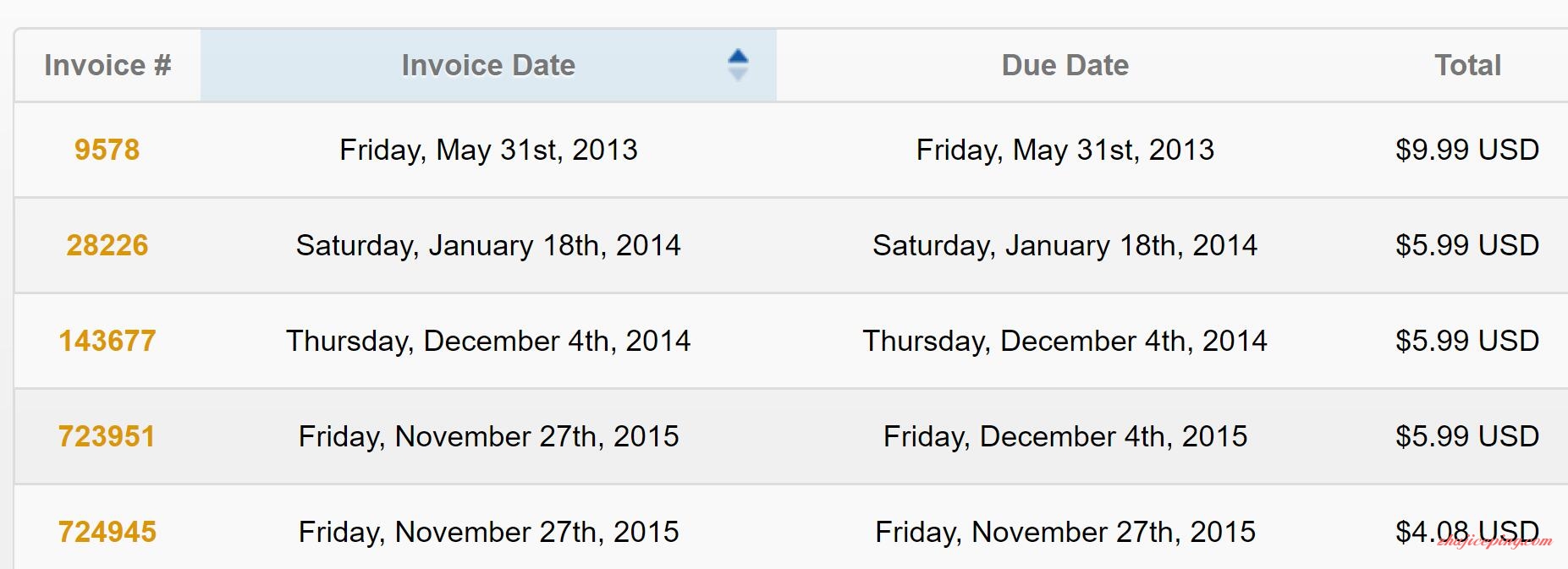Sort by Invoice Date column header
This screenshot has height=569, width=1568.
(488, 65)
